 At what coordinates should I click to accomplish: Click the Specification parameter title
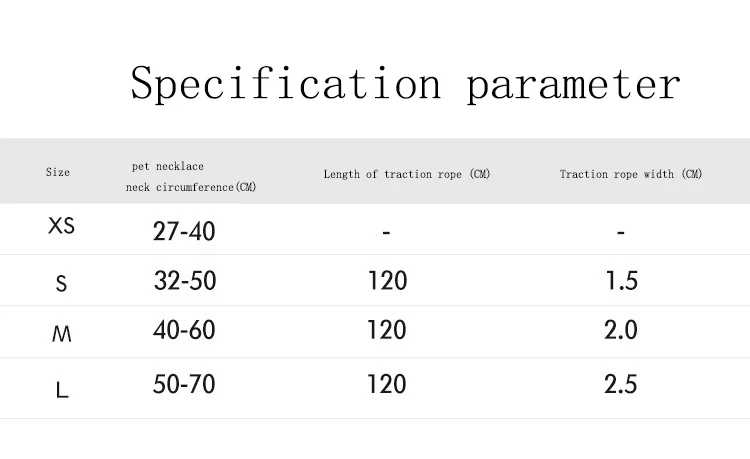[x=406, y=84]
